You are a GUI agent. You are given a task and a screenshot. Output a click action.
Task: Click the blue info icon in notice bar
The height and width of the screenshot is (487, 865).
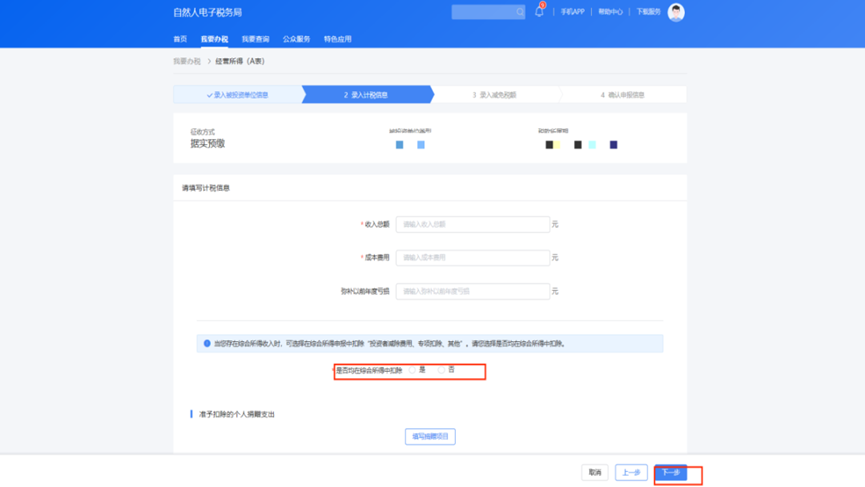(207, 343)
